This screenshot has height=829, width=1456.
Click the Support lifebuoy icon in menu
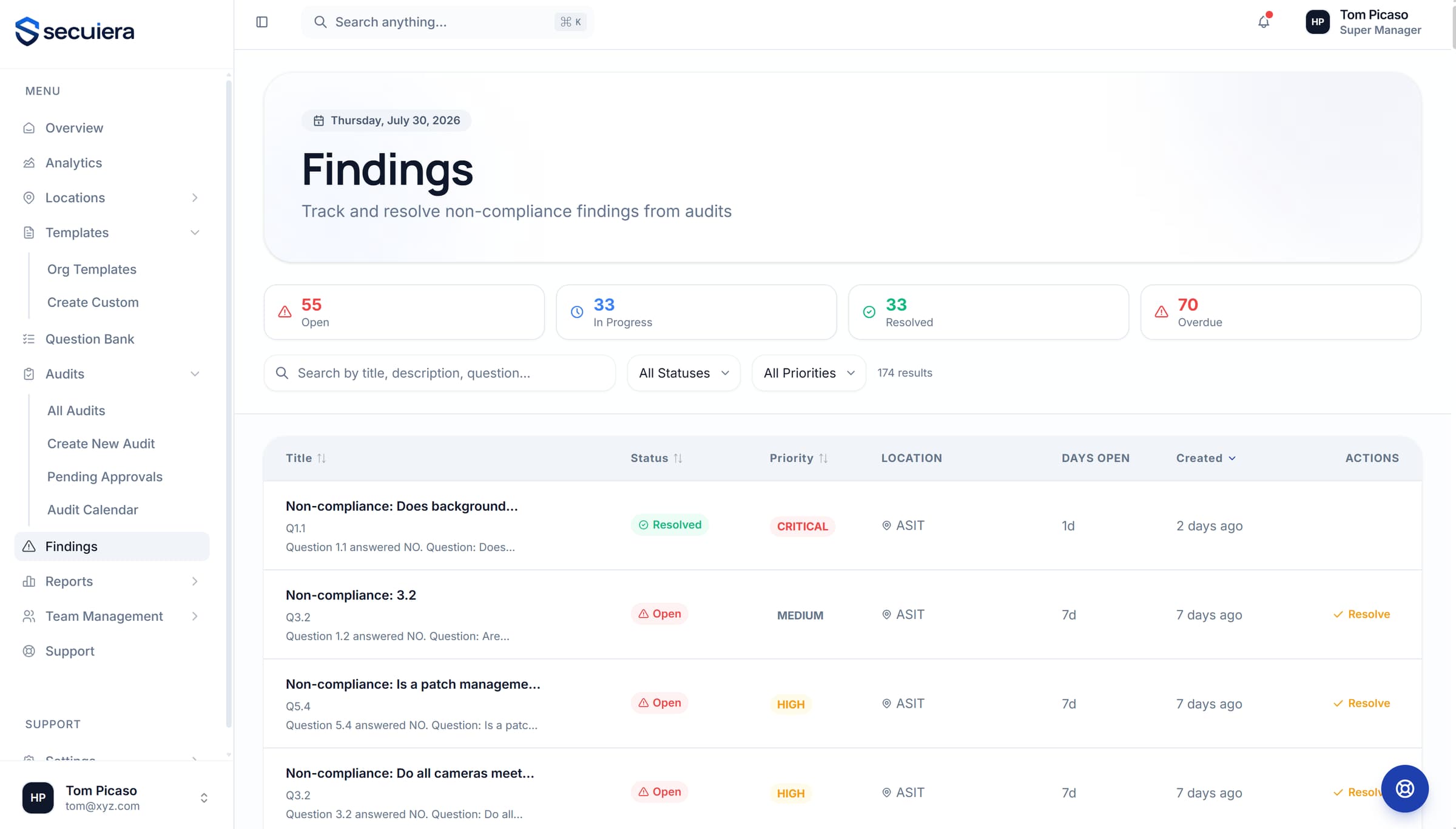coord(29,651)
